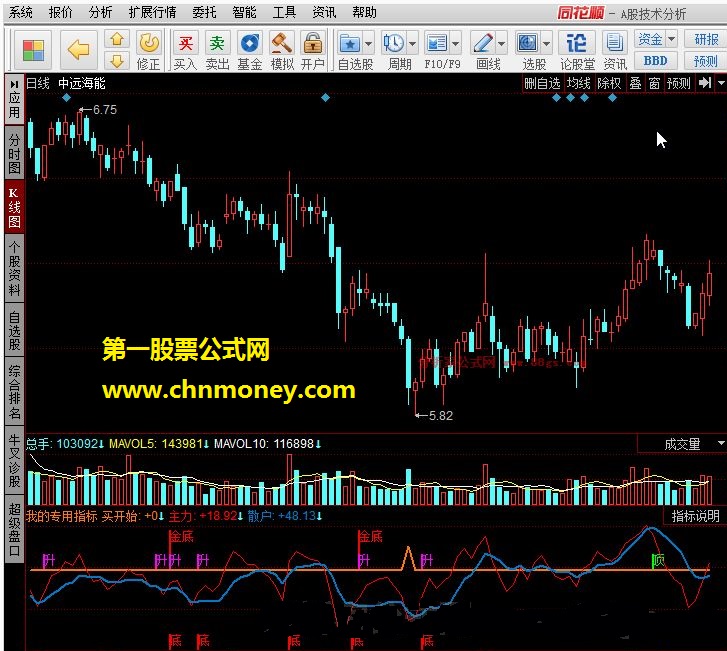Expand the 自选股 dropdown arrow
Viewport: 727px width, 651px height.
pyautogui.click(x=369, y=44)
